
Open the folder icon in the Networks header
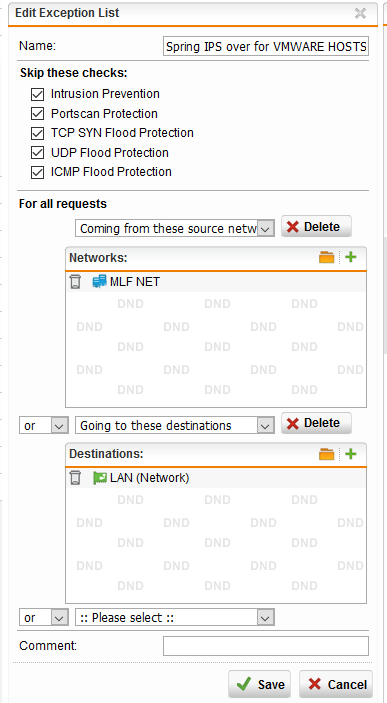(326, 257)
